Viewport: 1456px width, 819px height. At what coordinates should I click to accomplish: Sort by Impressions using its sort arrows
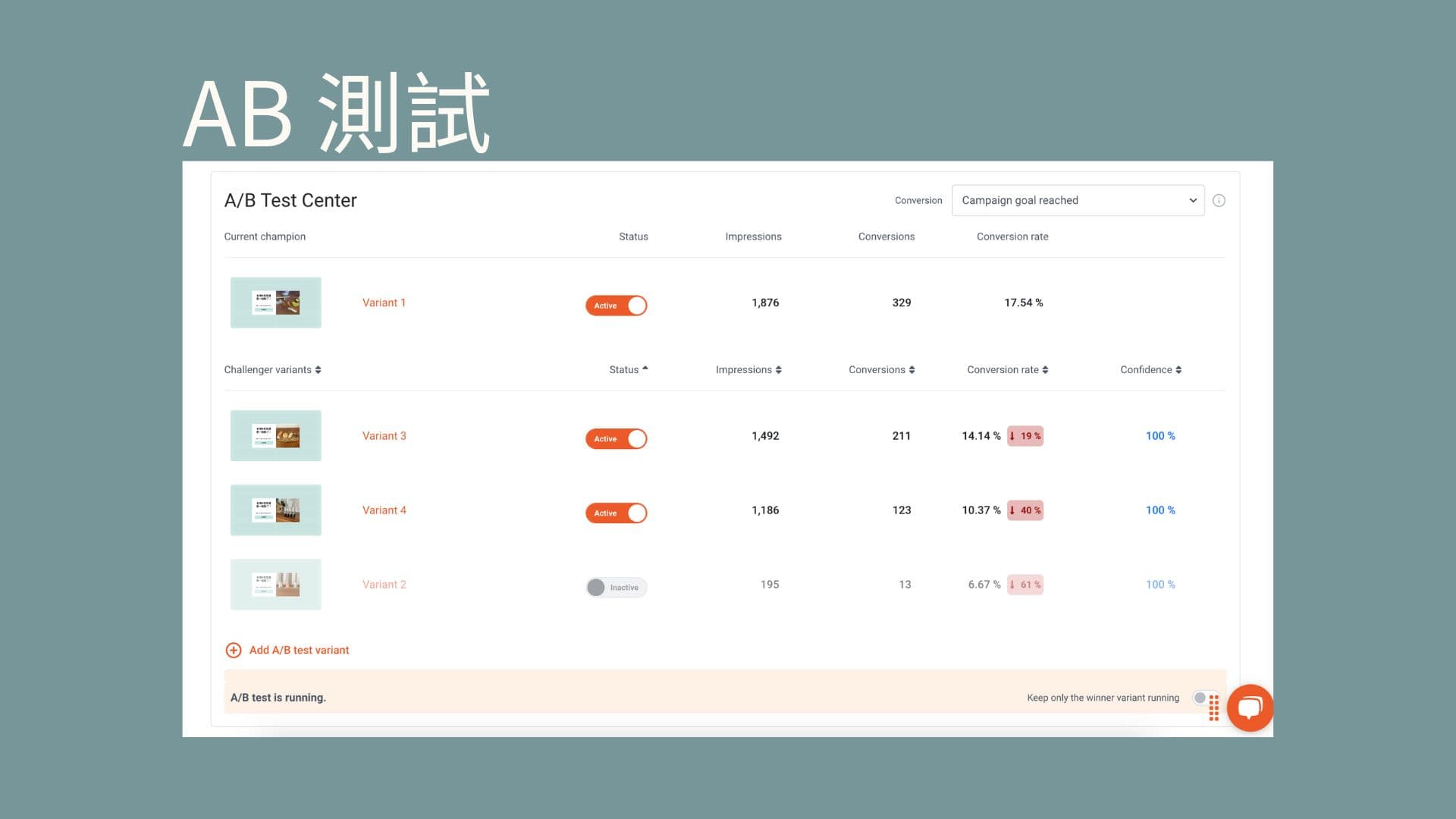(777, 369)
